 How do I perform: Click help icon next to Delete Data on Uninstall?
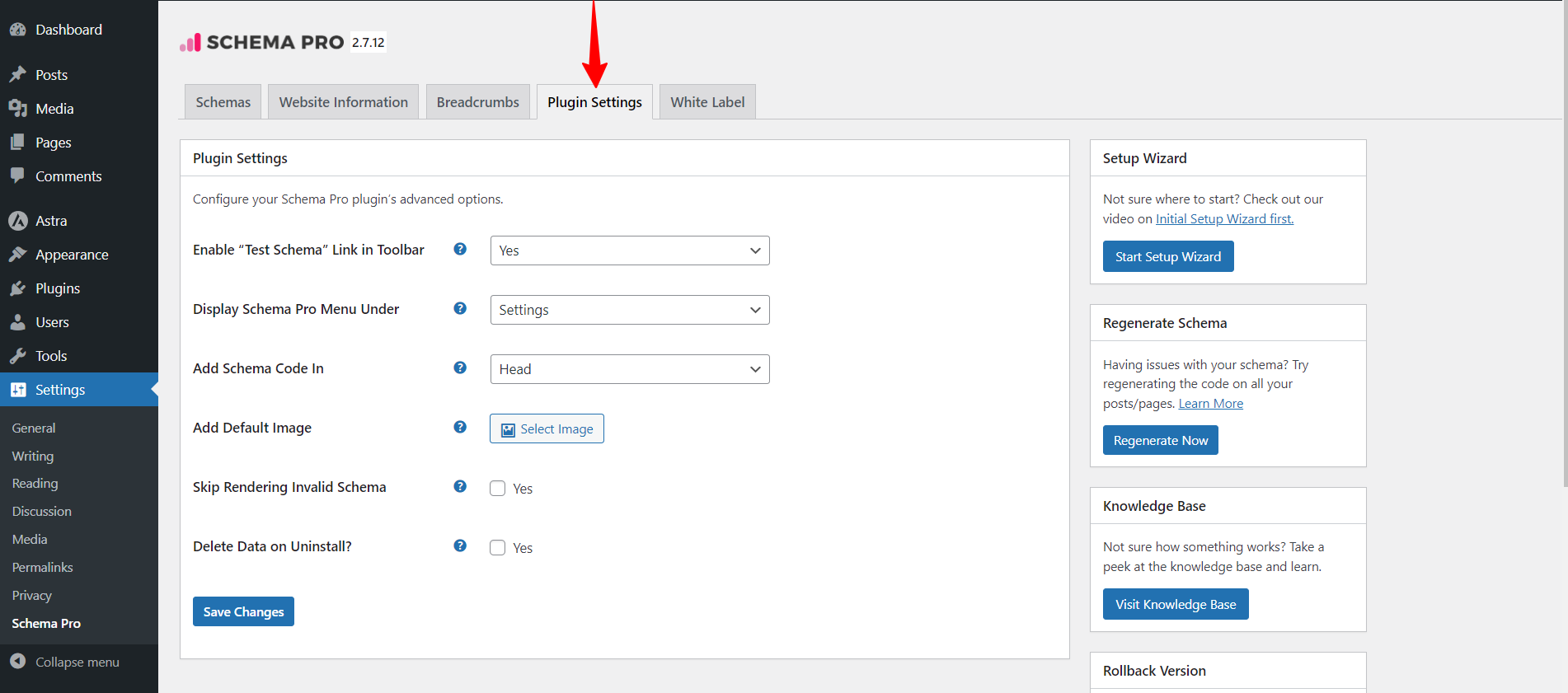coord(460,546)
